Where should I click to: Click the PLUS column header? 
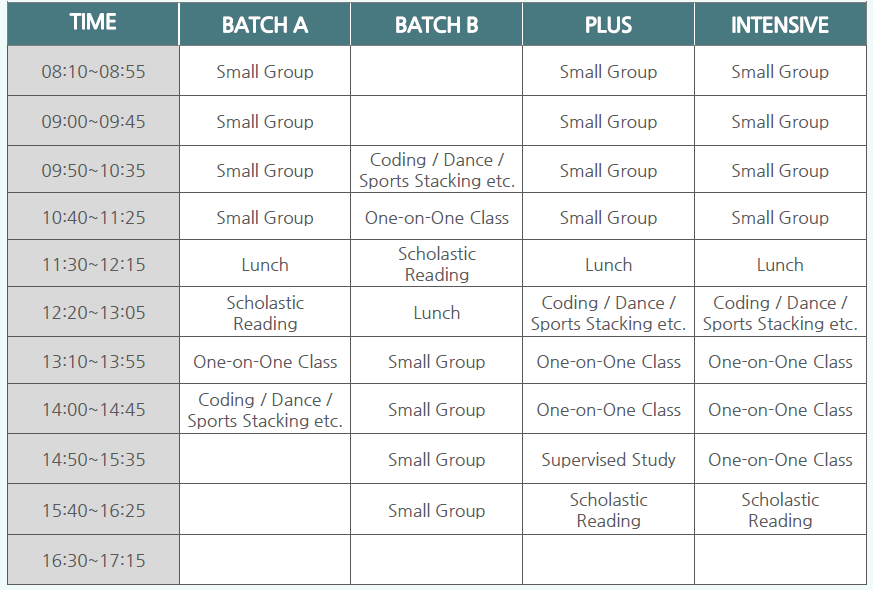click(609, 23)
